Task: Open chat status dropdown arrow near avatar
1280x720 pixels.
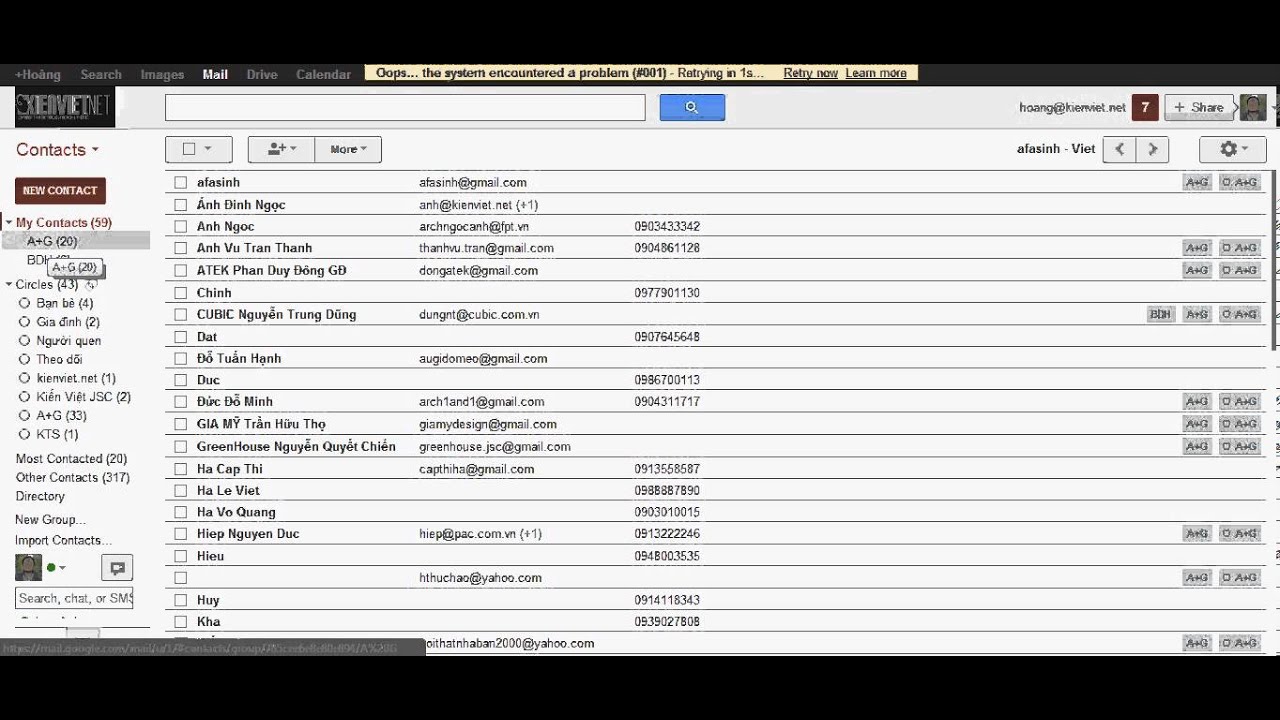Action: [x=62, y=568]
